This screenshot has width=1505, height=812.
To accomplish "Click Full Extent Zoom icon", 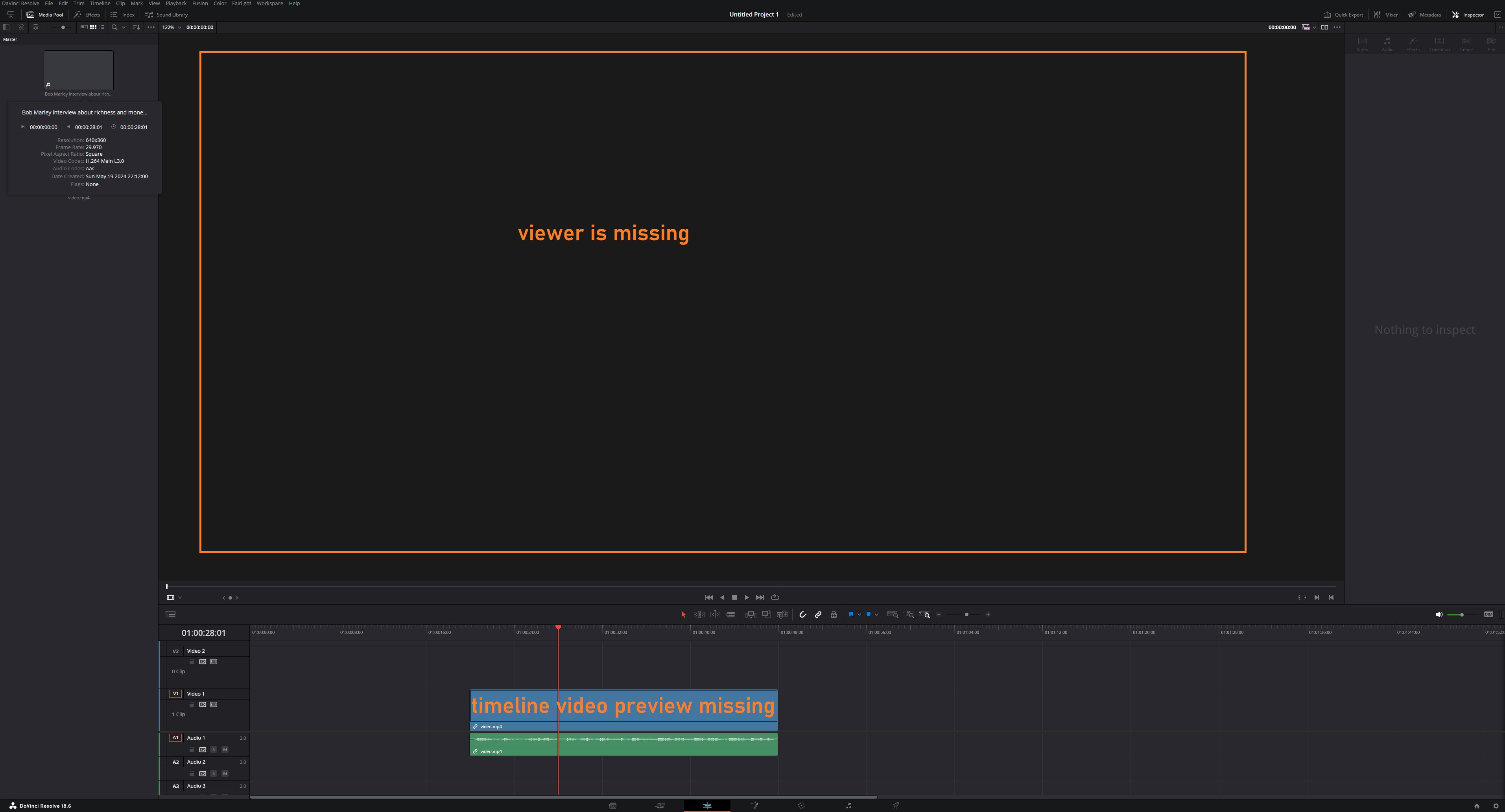I will pyautogui.click(x=893, y=615).
